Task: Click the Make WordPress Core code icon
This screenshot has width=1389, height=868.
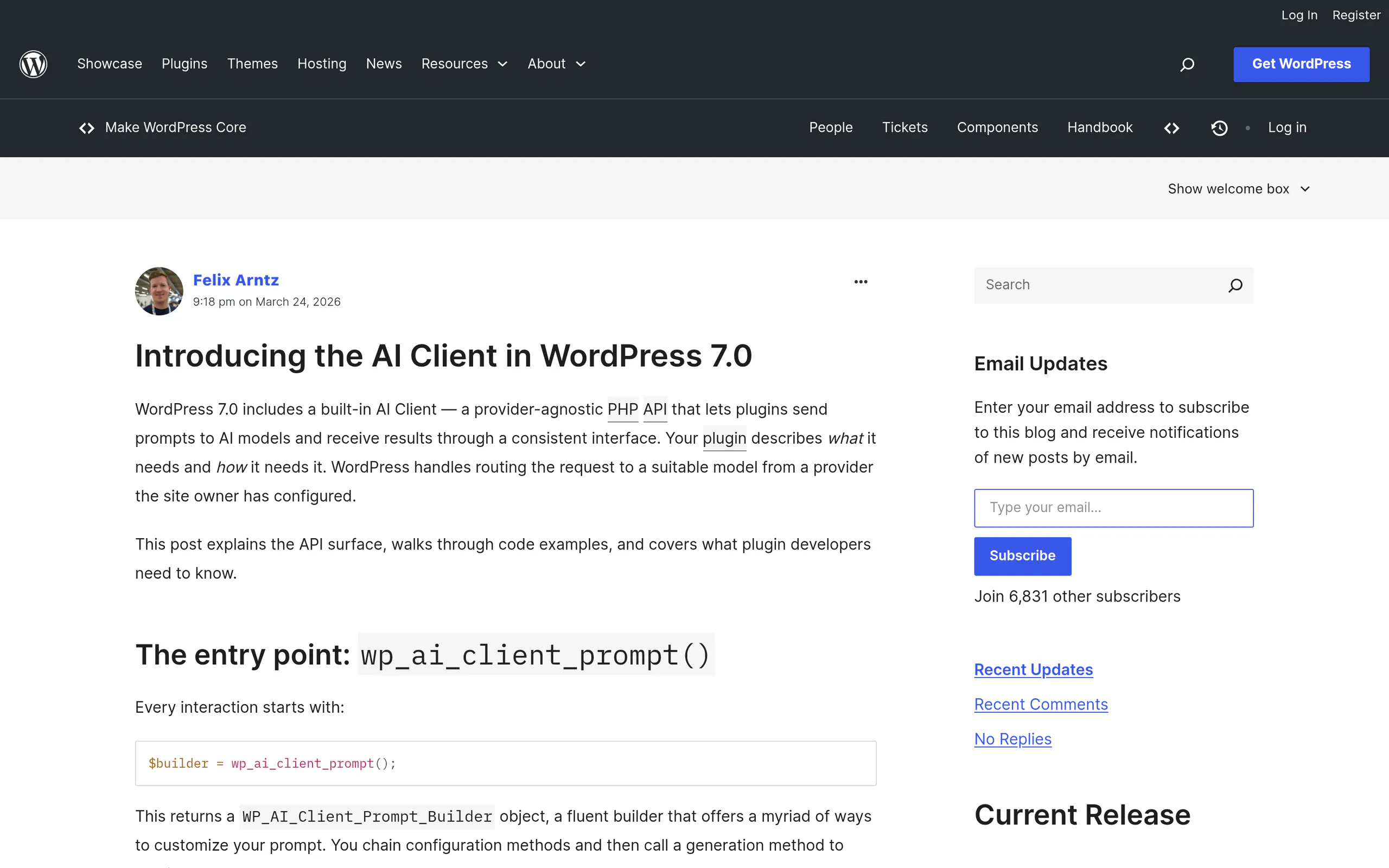Action: point(87,128)
